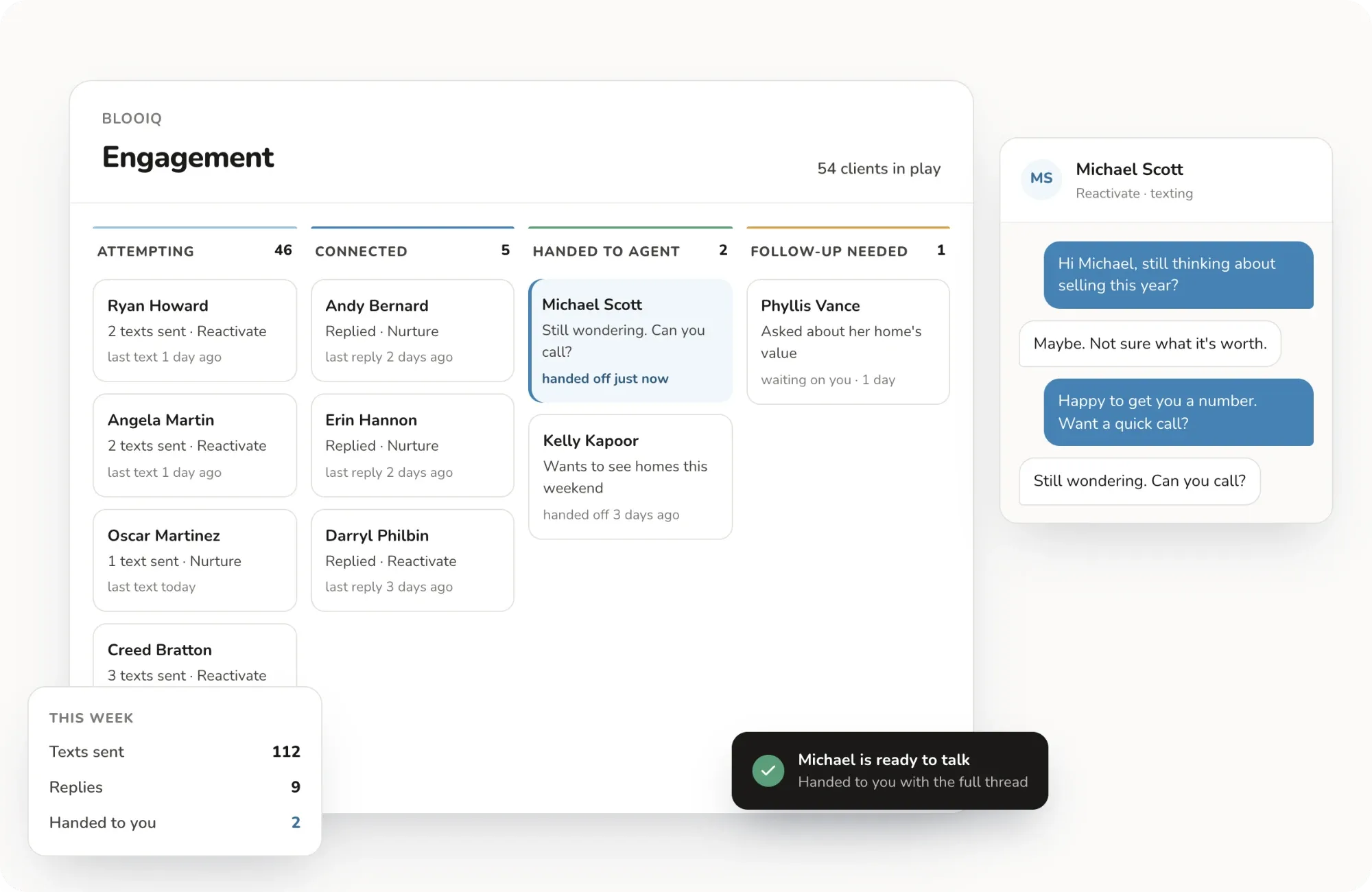Click the ATTEMPTING column header
Viewport: 1372px width, 892px height.
pos(145,251)
